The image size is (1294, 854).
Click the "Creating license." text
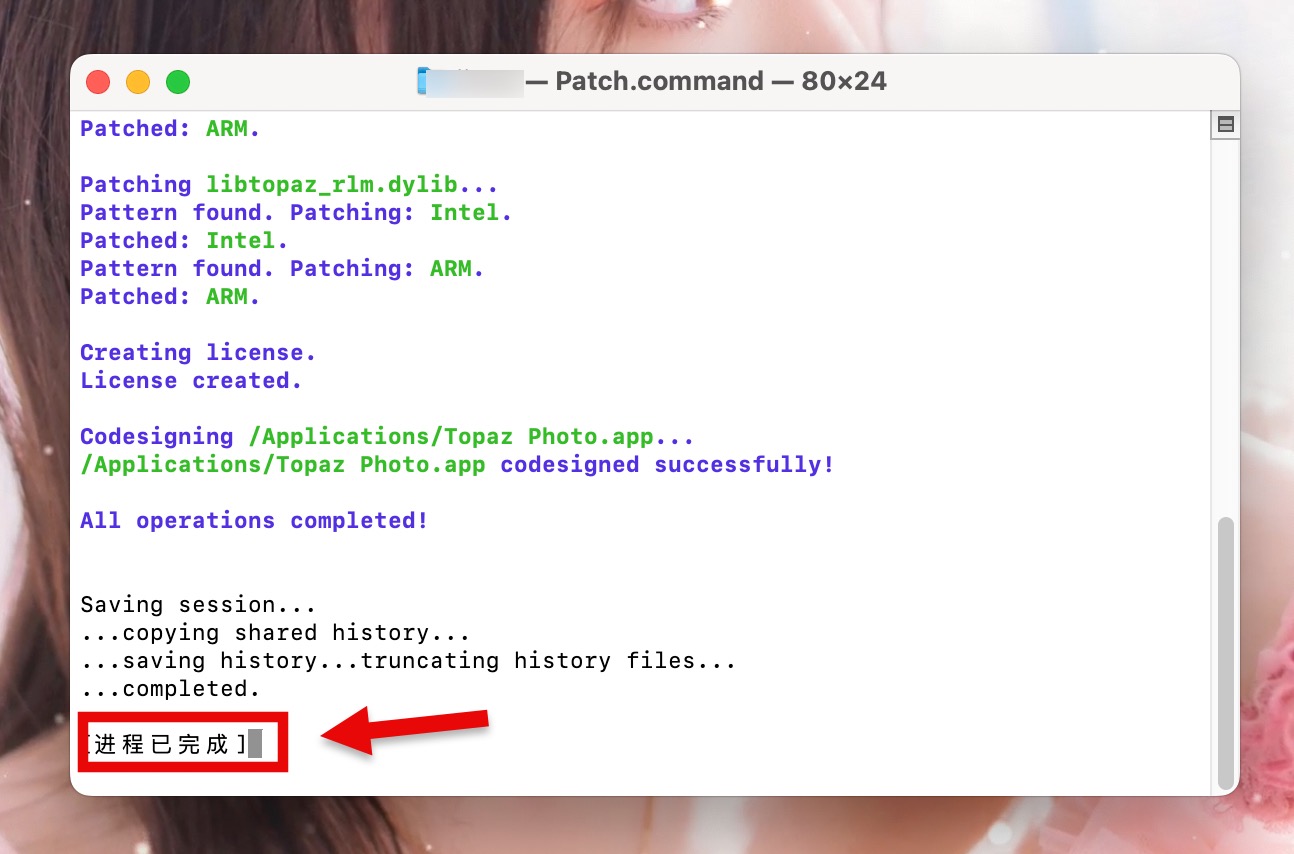point(197,353)
